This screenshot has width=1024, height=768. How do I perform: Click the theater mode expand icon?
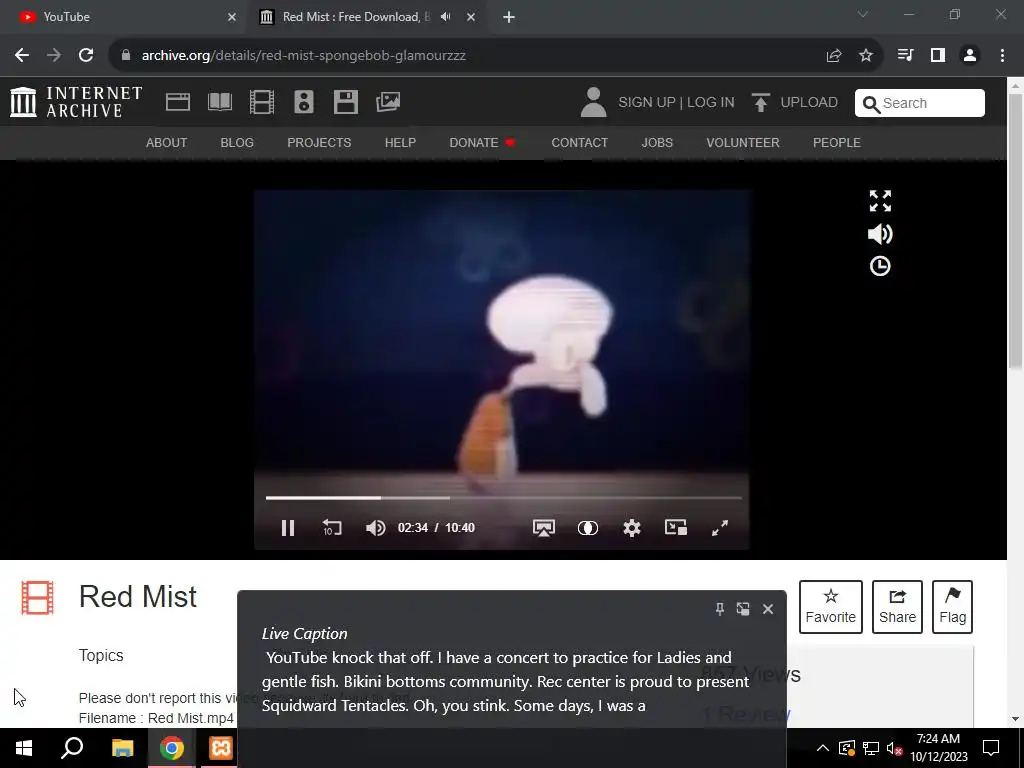click(x=880, y=201)
